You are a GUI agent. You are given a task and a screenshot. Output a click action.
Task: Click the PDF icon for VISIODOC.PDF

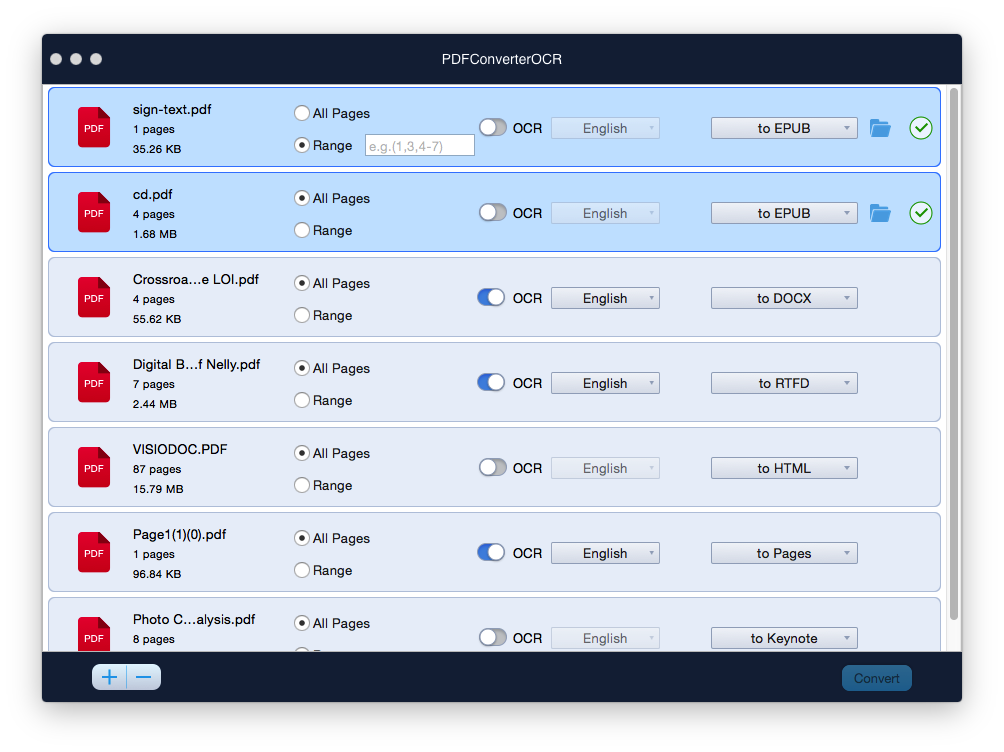[x=93, y=467]
